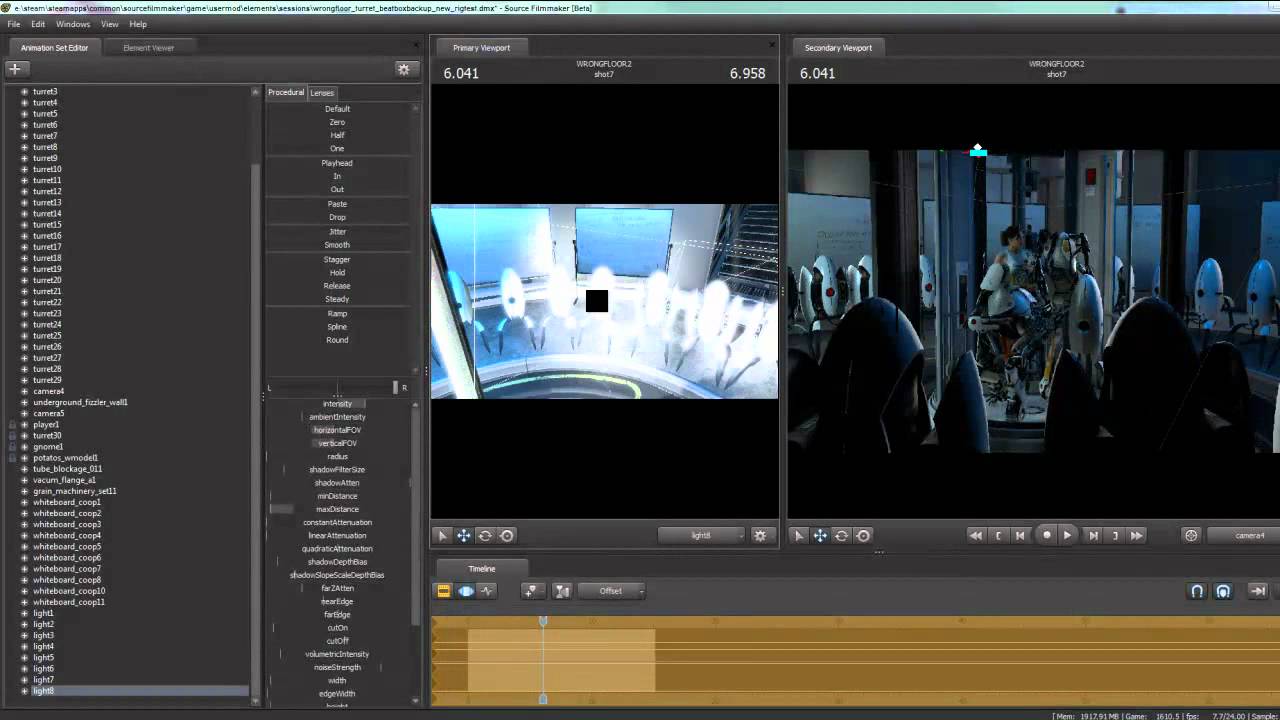Switch timeline to Graph Editor mode

tap(487, 591)
